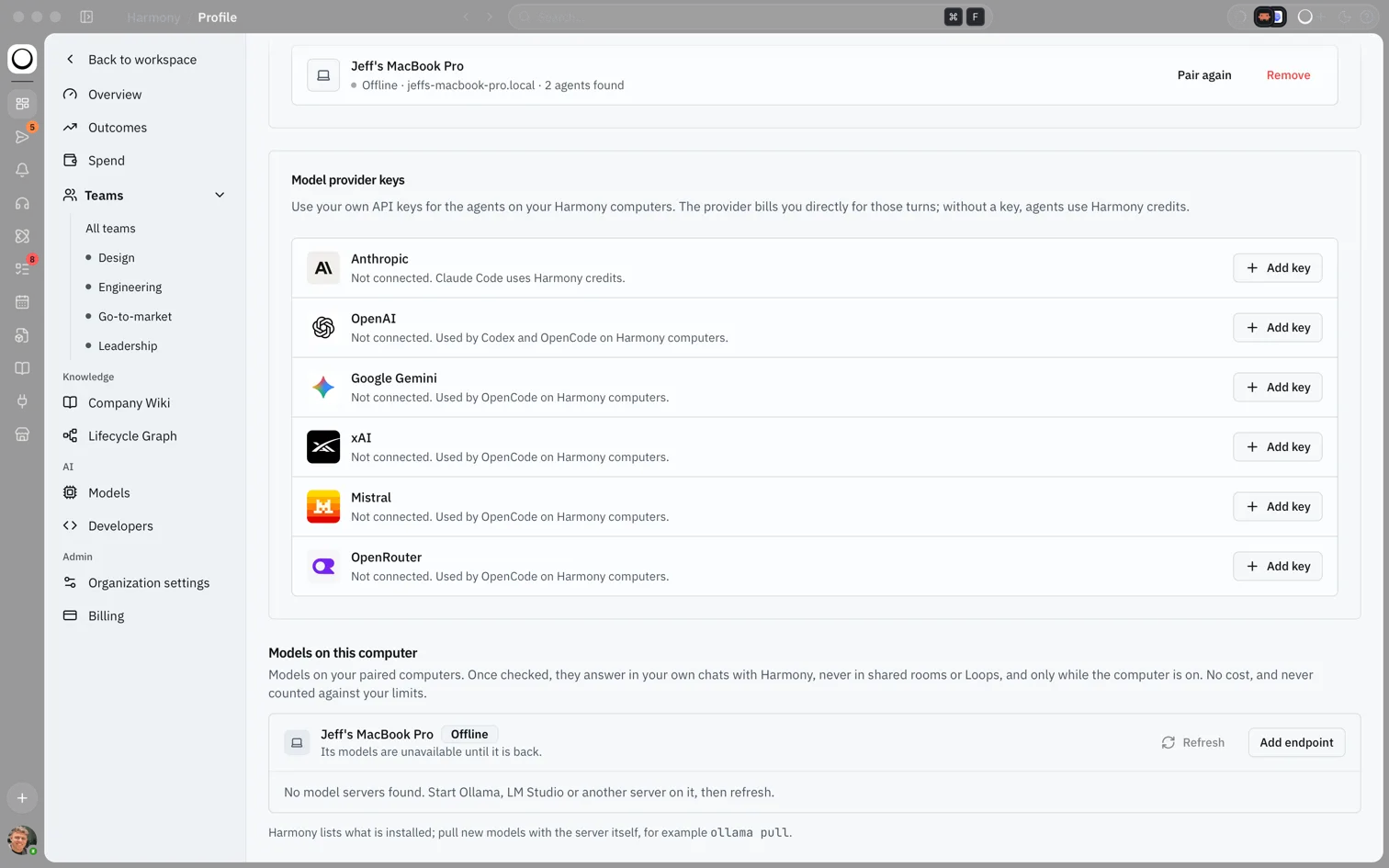Viewport: 1389px width, 868px height.
Task: Click the Anthropic provider logo
Action: tap(323, 268)
